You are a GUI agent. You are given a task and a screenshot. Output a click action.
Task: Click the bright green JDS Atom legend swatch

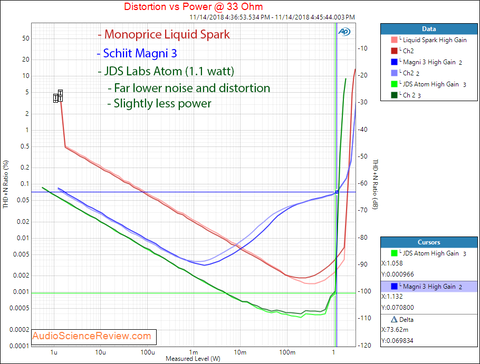[394, 84]
